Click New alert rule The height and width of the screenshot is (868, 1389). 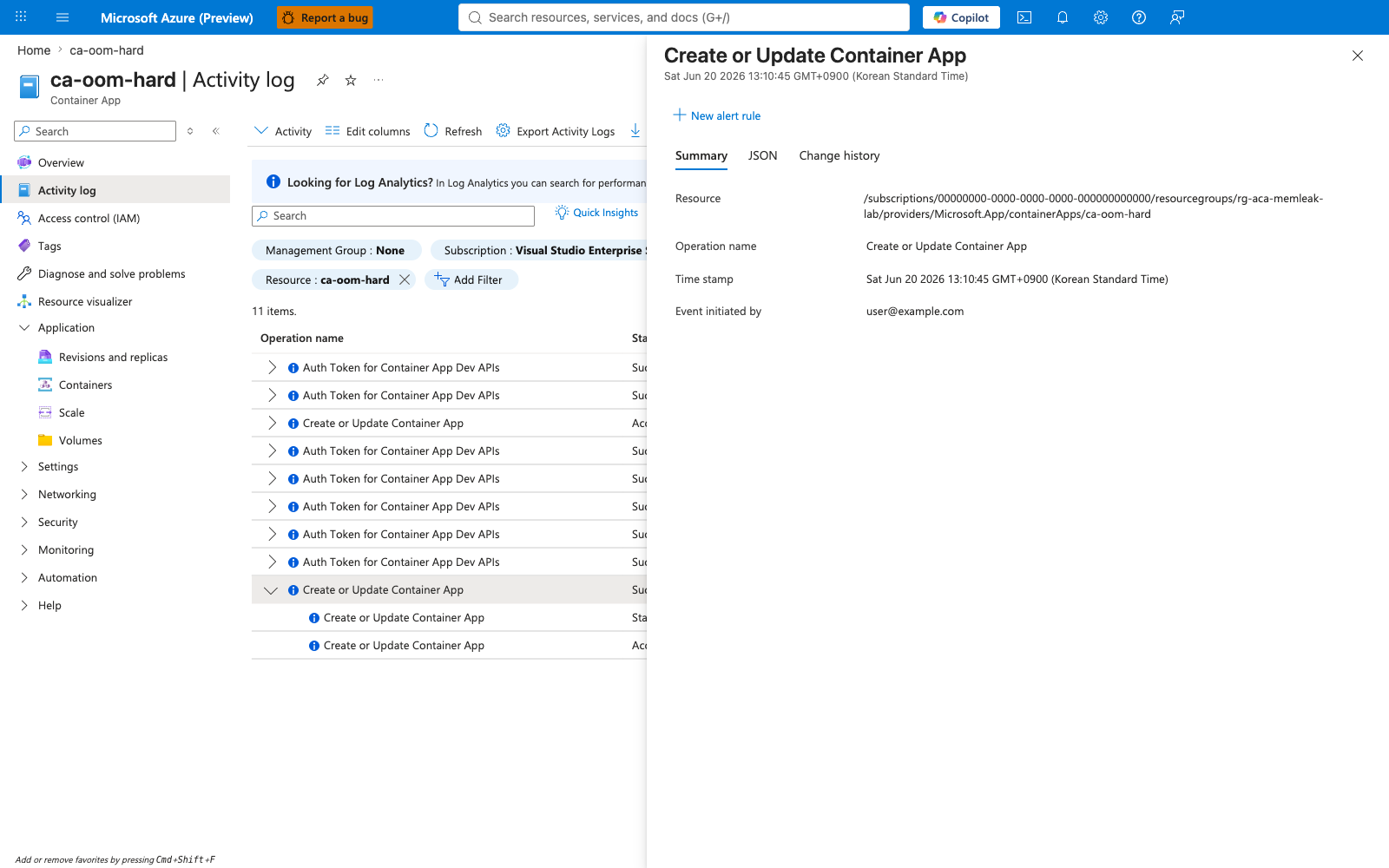[717, 115]
